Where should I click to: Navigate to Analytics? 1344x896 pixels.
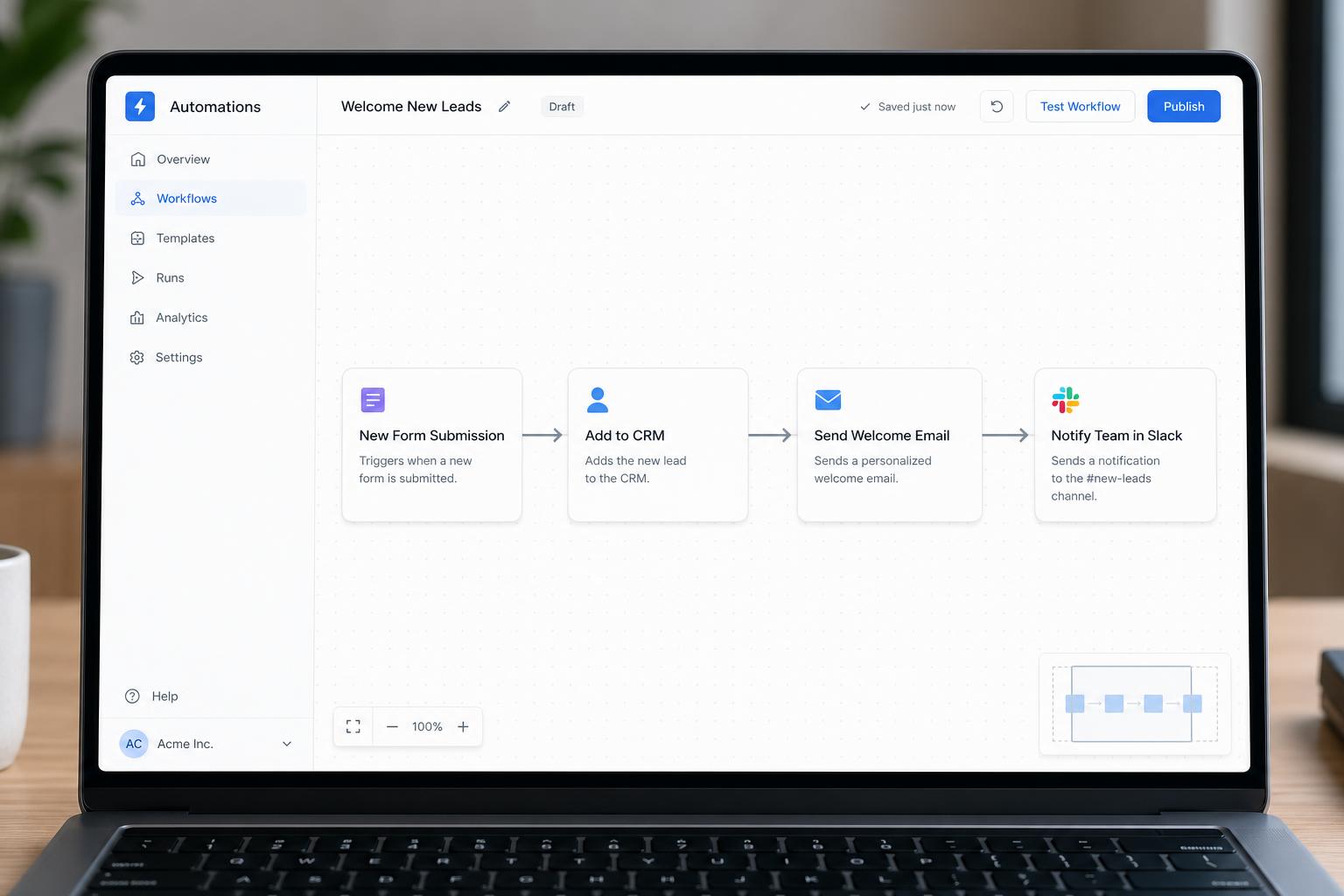[211, 318]
